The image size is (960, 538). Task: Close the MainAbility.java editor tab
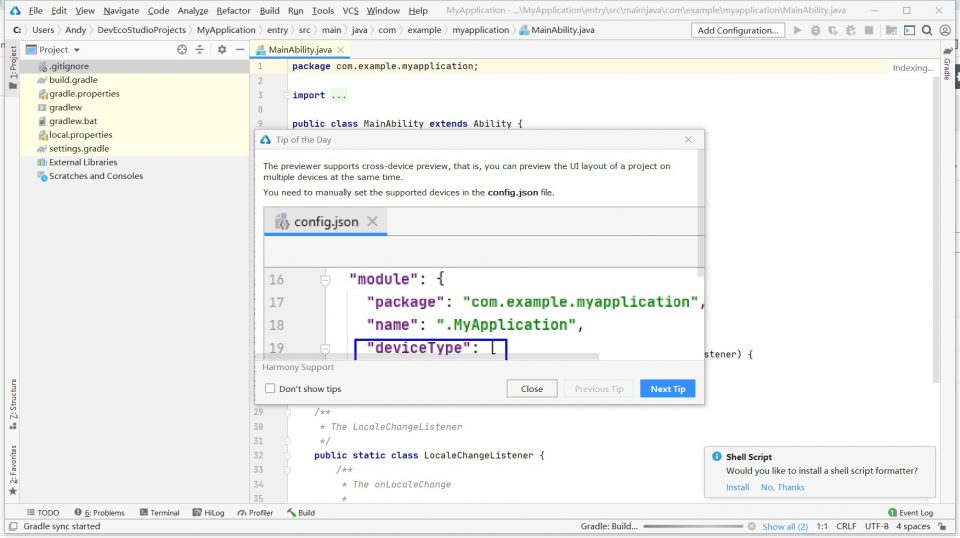(x=341, y=50)
